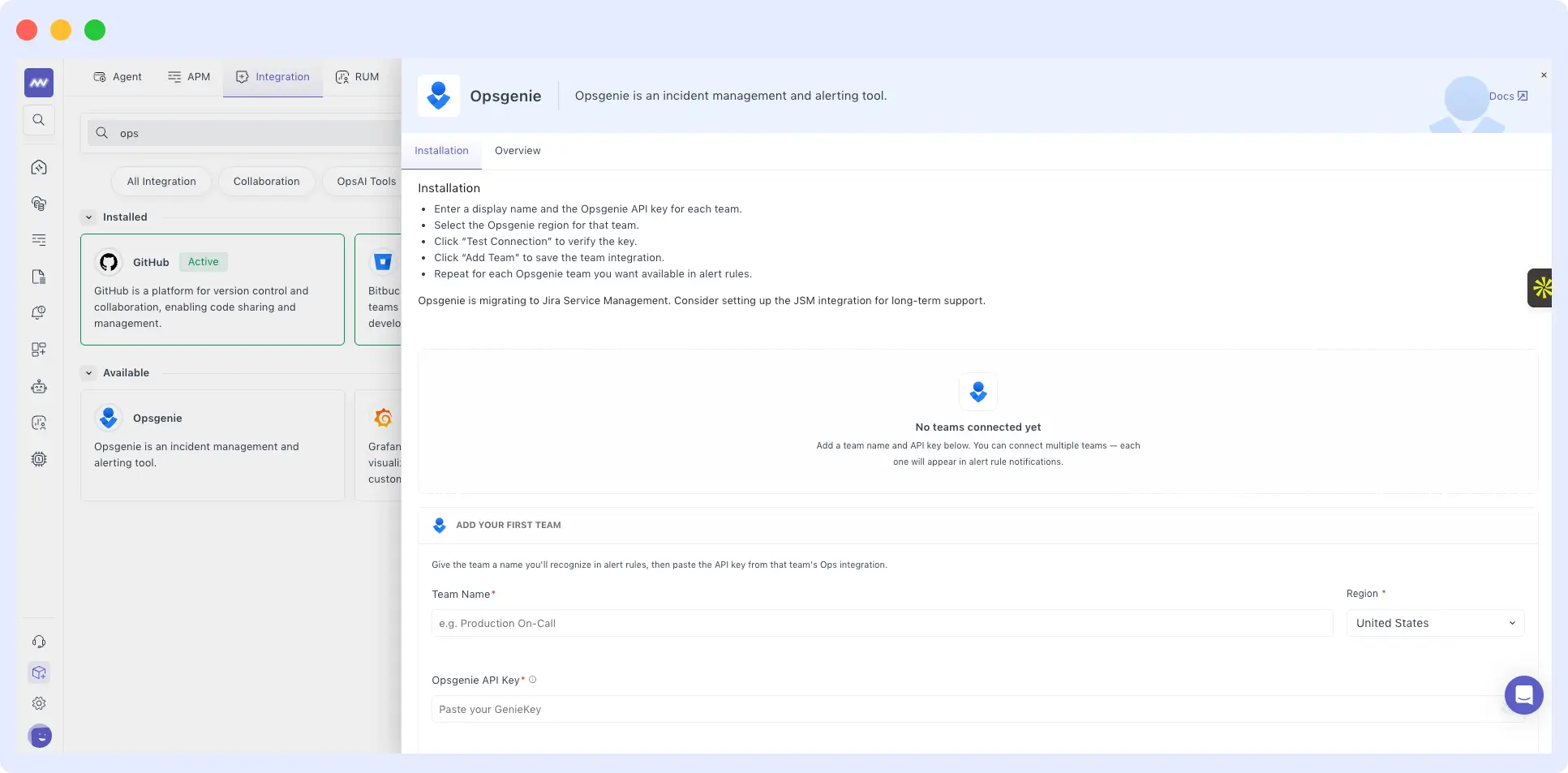
Task: Switch to the Agent tab
Action: coord(118,77)
